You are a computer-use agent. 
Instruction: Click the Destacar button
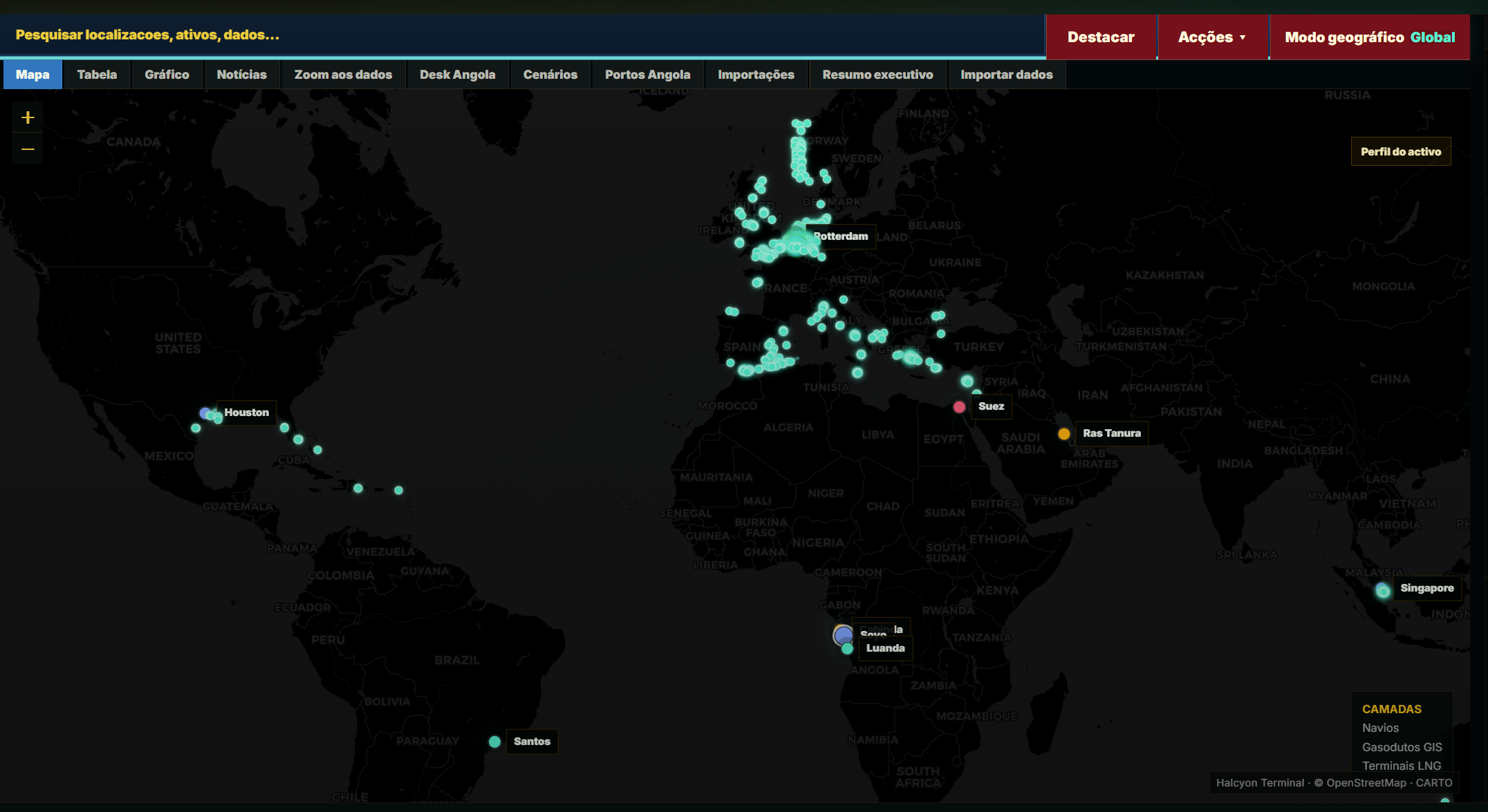click(1101, 37)
